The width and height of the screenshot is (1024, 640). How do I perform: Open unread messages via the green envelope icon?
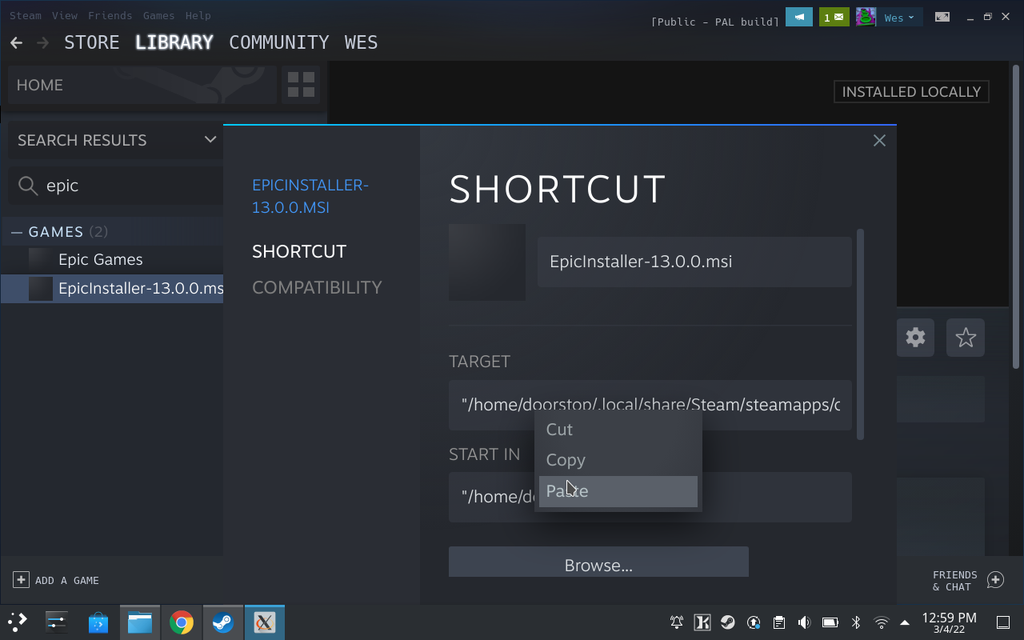(x=834, y=17)
